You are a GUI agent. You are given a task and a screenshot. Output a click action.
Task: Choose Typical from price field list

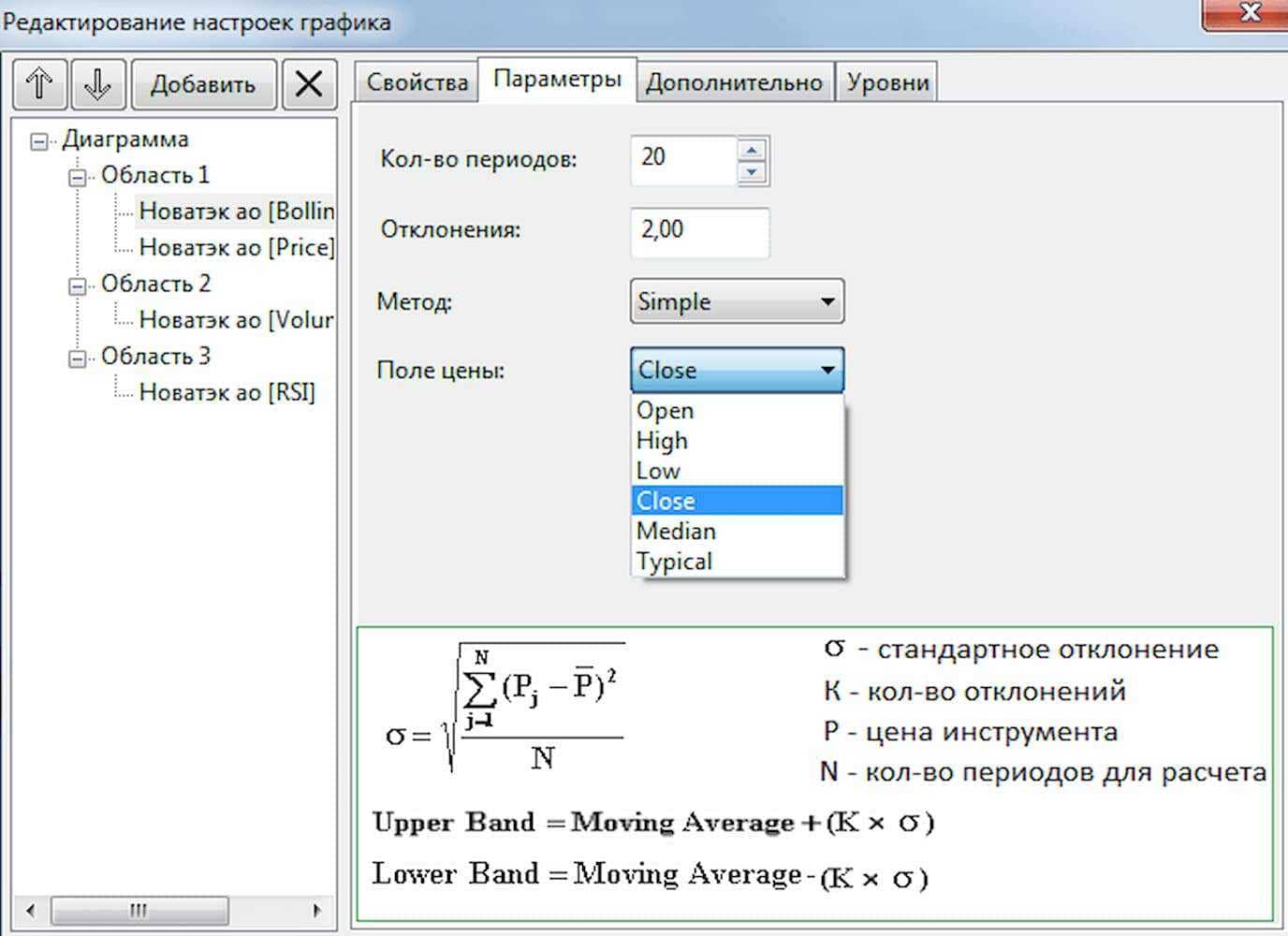point(674,562)
